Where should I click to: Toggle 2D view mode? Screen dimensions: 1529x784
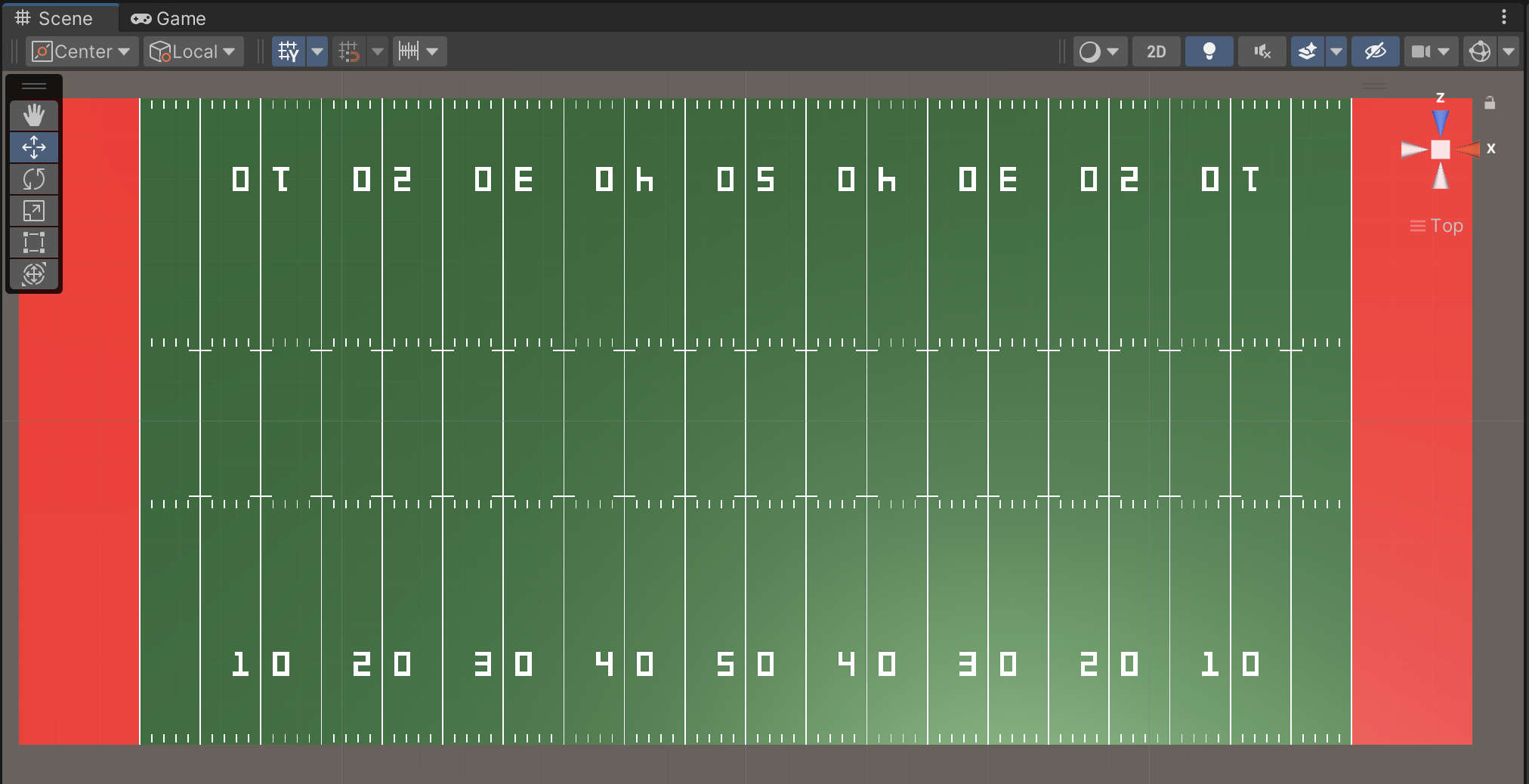[x=1156, y=51]
